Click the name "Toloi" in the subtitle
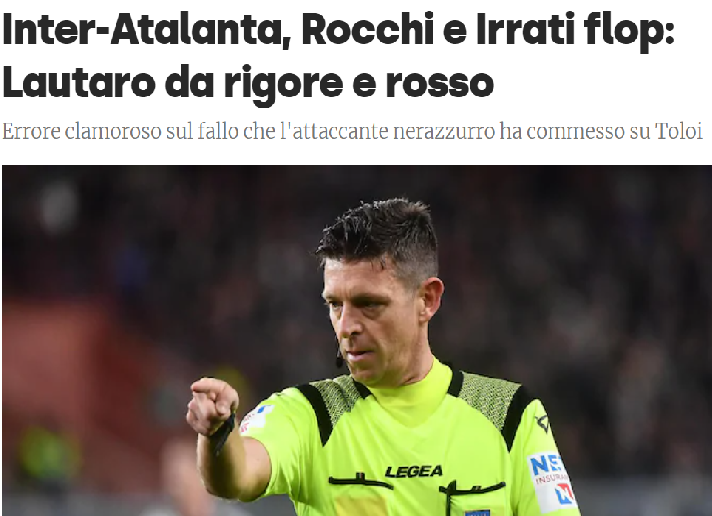 point(679,132)
